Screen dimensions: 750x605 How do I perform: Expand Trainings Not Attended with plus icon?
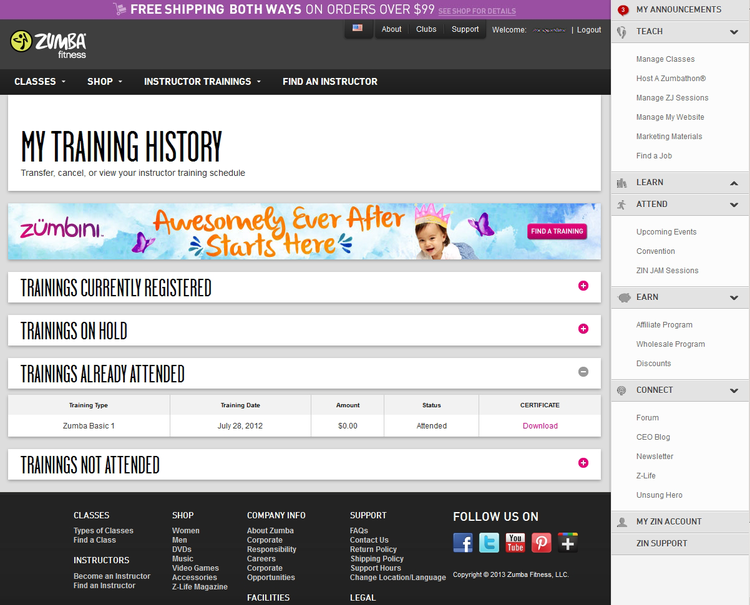583,462
